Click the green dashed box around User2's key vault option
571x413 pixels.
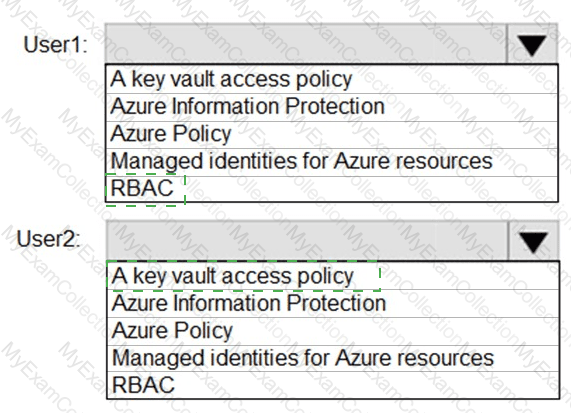(243, 276)
